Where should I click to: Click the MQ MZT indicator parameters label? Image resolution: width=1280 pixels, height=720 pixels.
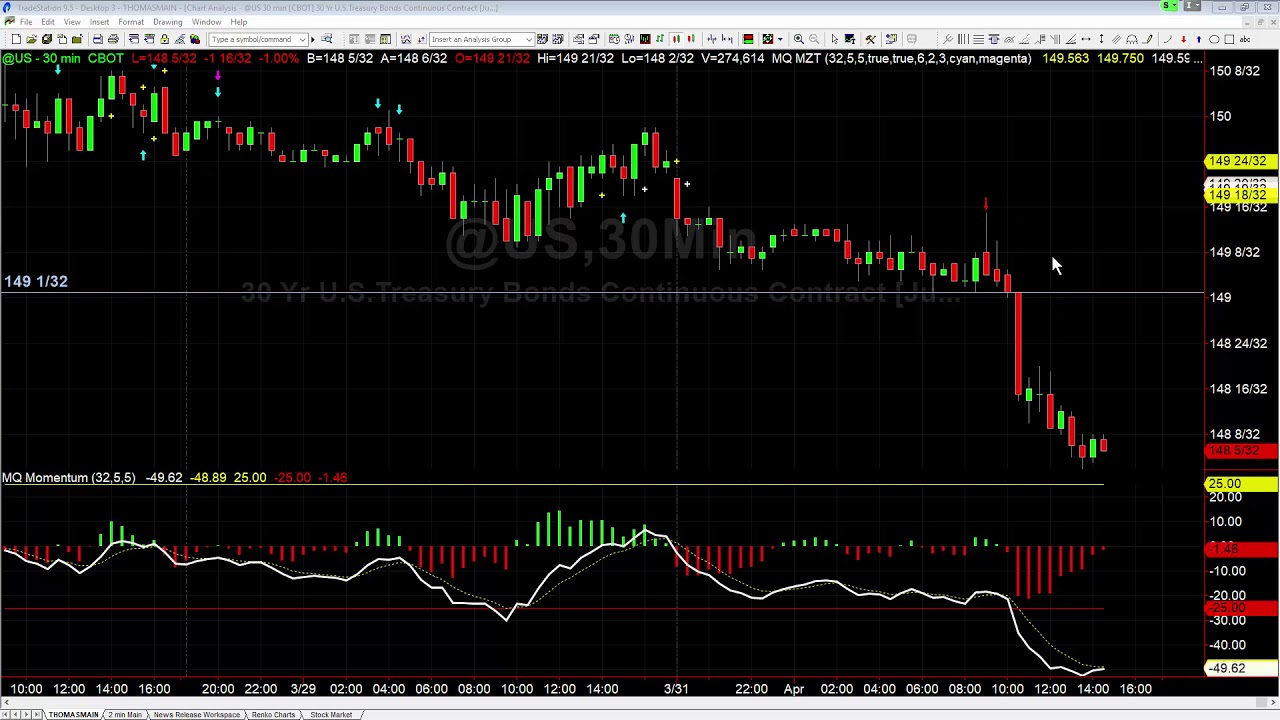901,58
